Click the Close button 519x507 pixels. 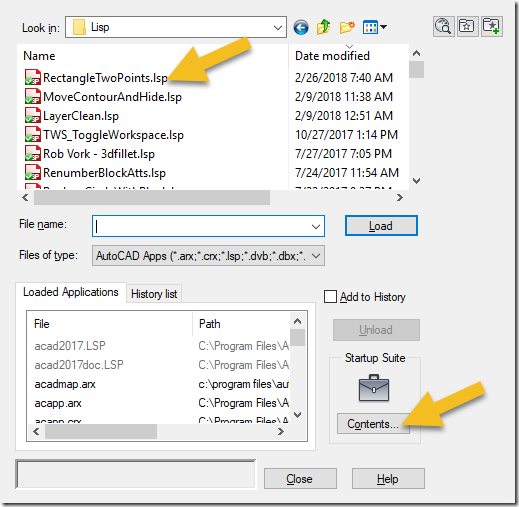pyautogui.click(x=300, y=479)
